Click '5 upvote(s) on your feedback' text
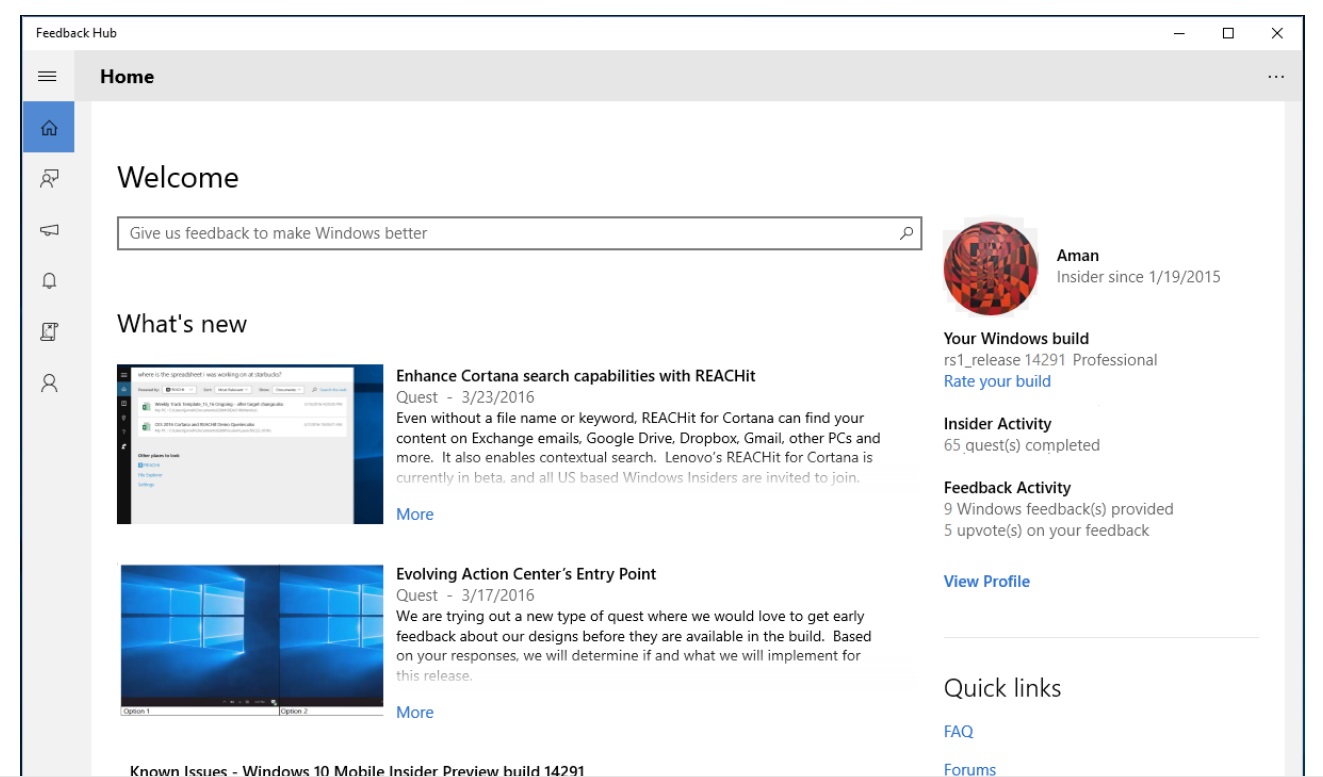Image resolution: width=1323 pixels, height=777 pixels. click(1046, 530)
